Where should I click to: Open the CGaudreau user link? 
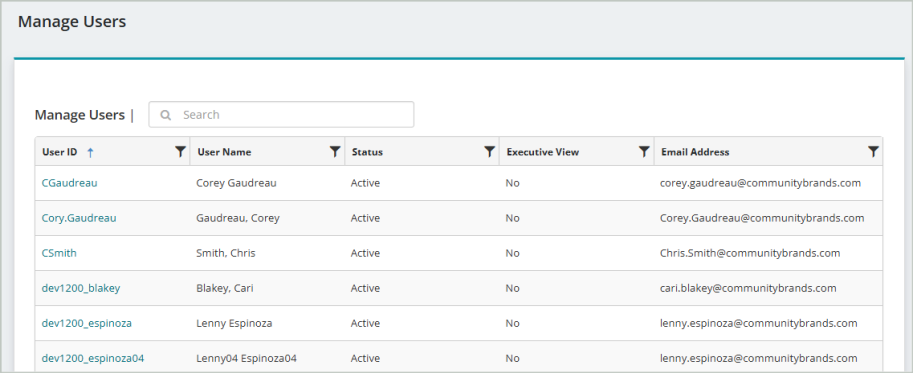pyautogui.click(x=69, y=183)
